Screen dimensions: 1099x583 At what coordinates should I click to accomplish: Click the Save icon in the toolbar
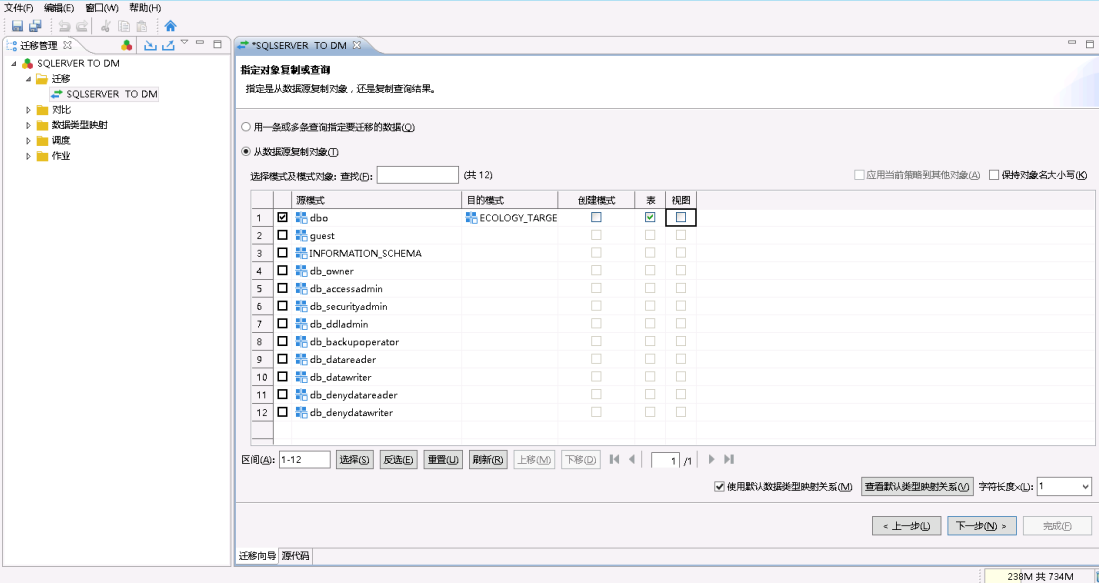pyautogui.click(x=18, y=27)
